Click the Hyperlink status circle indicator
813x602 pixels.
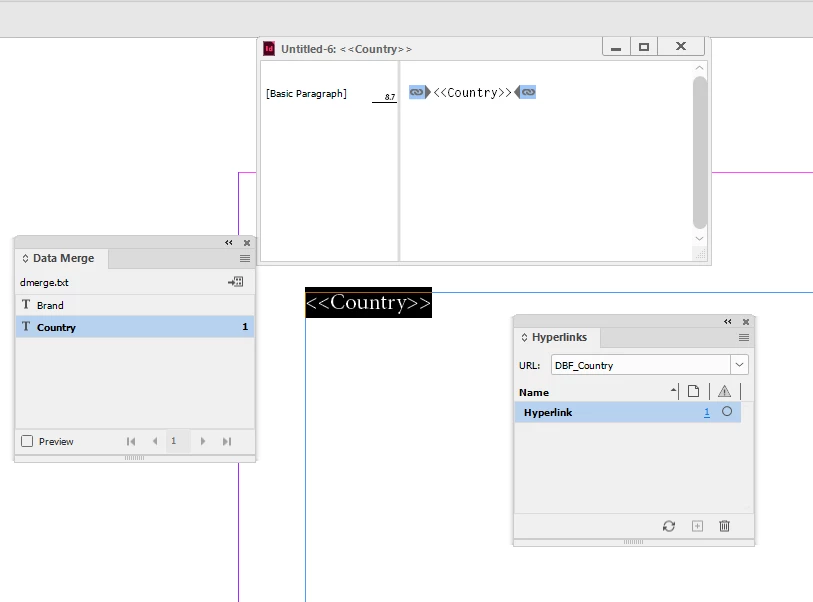click(x=727, y=412)
